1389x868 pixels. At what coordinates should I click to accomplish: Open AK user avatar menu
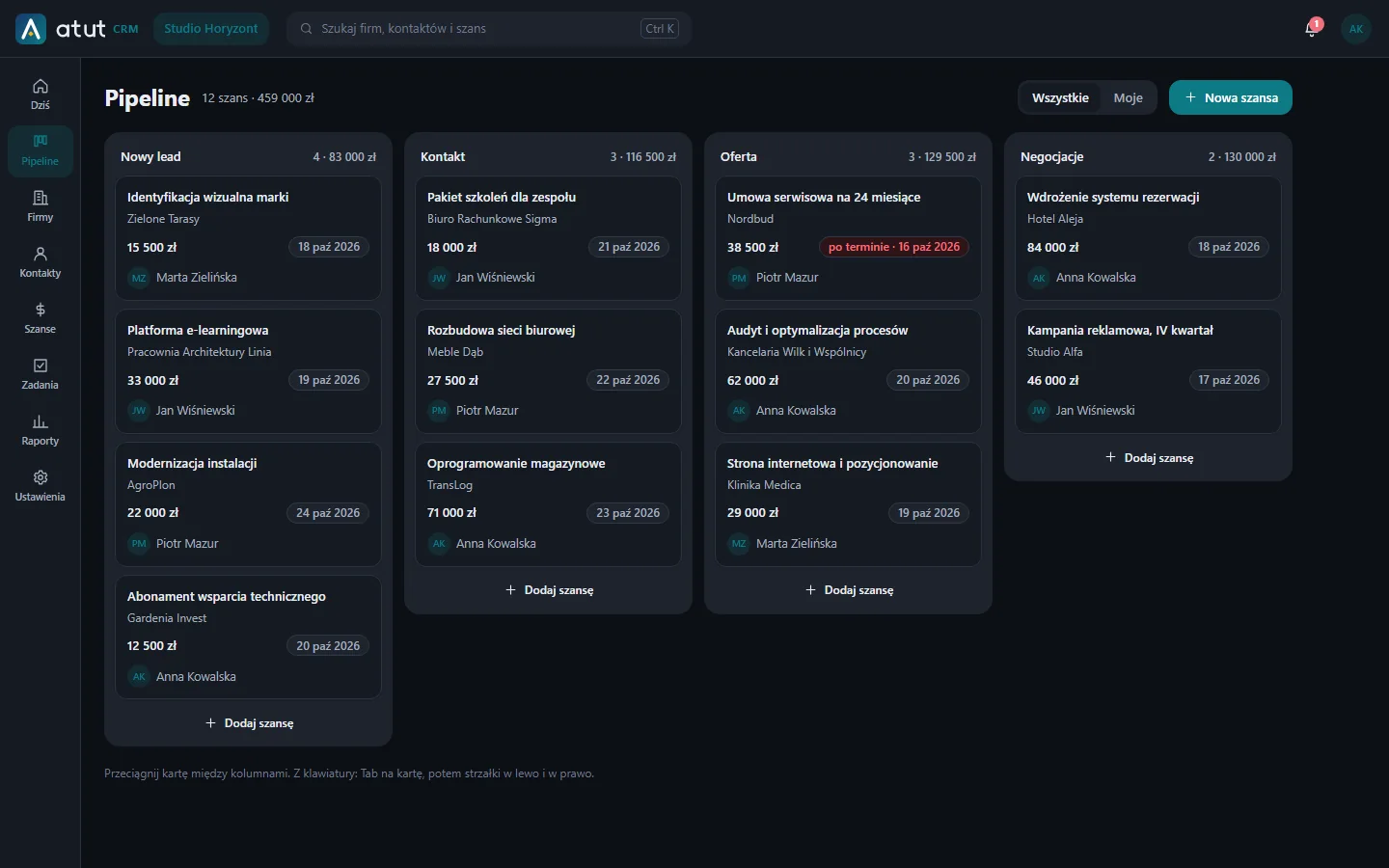coord(1356,29)
